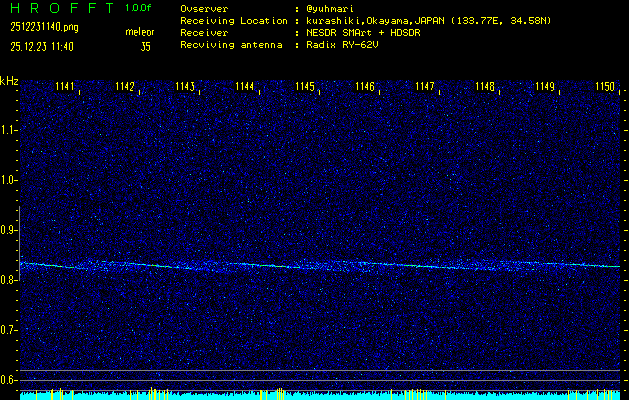
Task: Click the 1145 time marker
Action: pyautogui.click(x=305, y=87)
